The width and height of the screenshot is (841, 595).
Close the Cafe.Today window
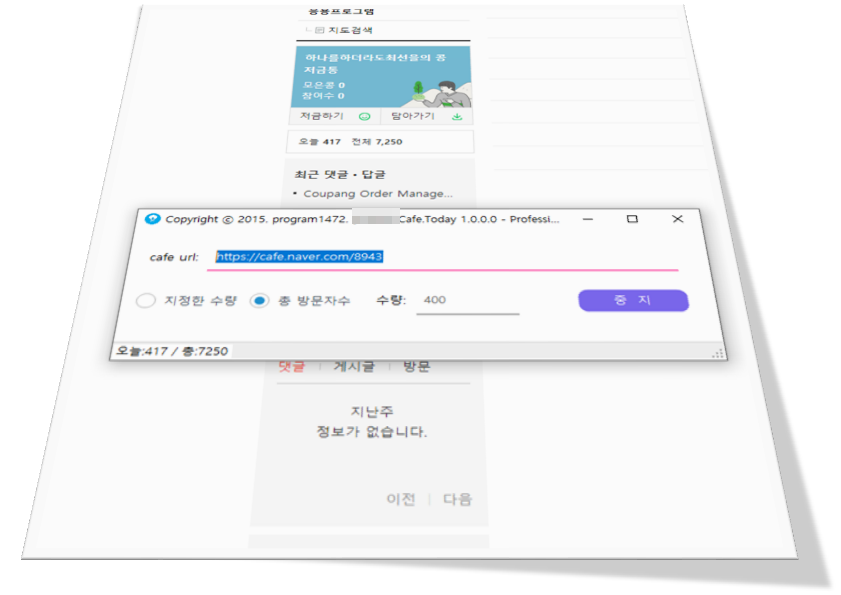coord(677,219)
